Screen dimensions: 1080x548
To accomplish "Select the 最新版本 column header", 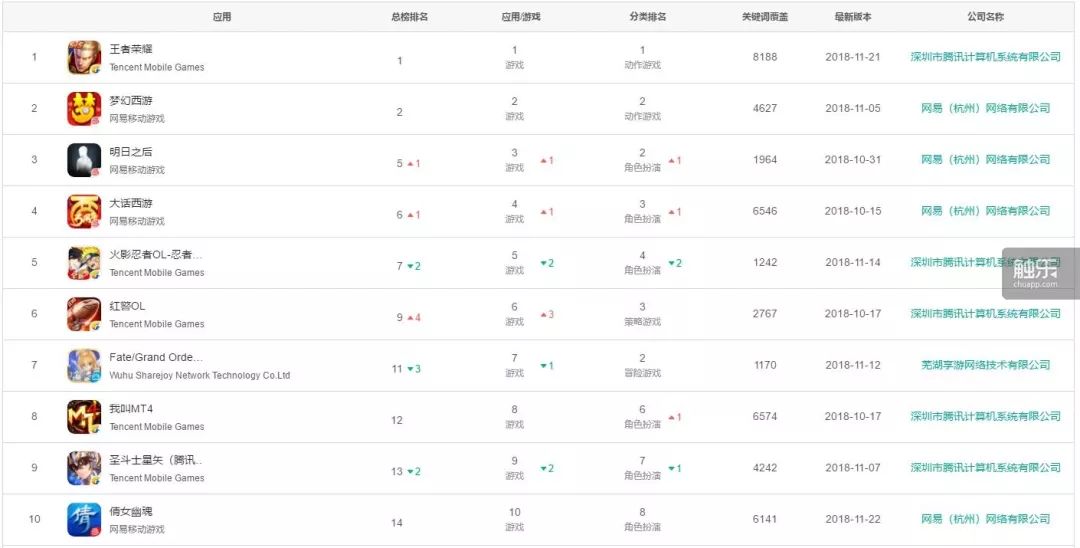I will pos(853,17).
